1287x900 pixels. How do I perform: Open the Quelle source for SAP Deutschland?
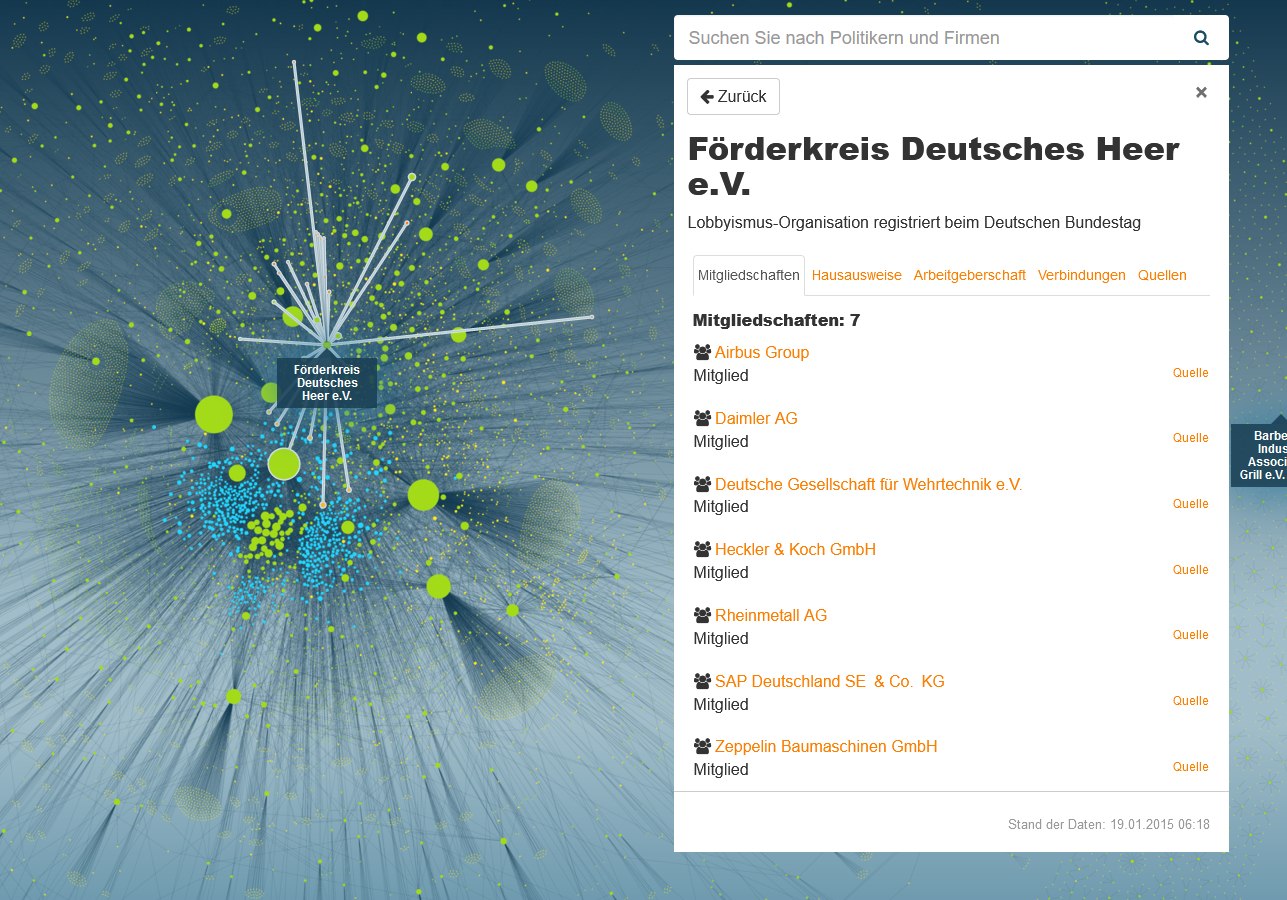click(1191, 701)
